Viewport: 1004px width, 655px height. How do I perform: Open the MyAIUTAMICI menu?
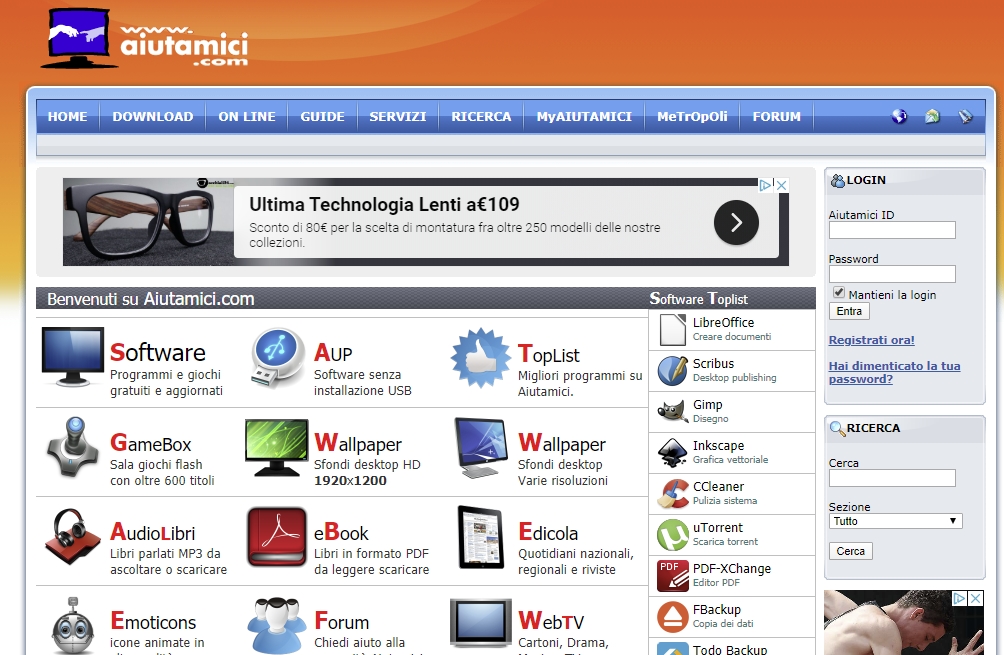584,117
